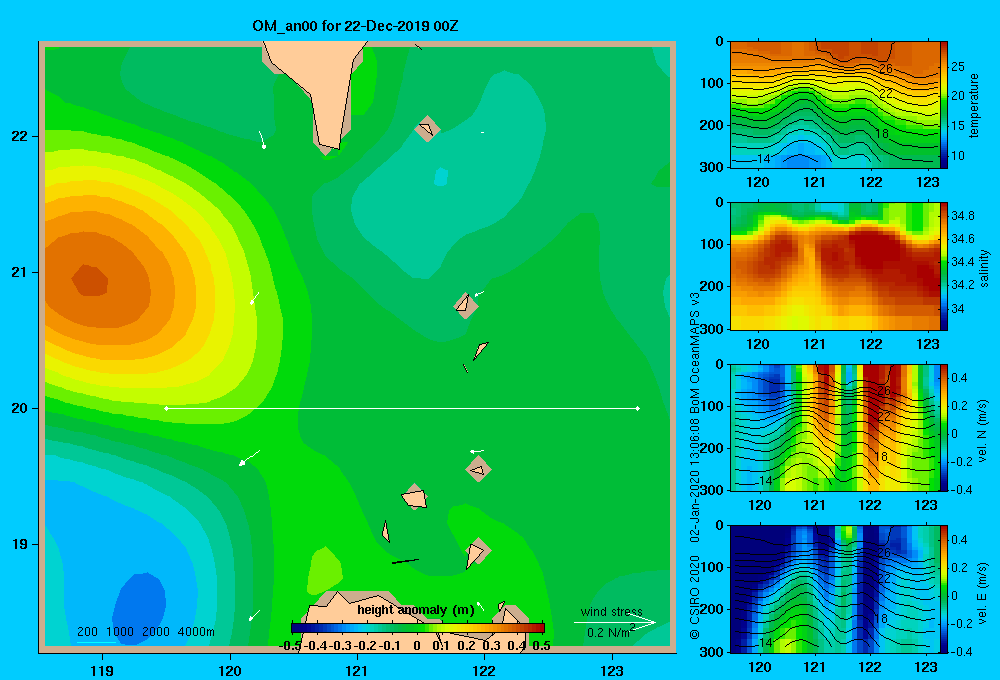1000x680 pixels.
Task: Click latitude label 21 on main map
Action: point(19,272)
